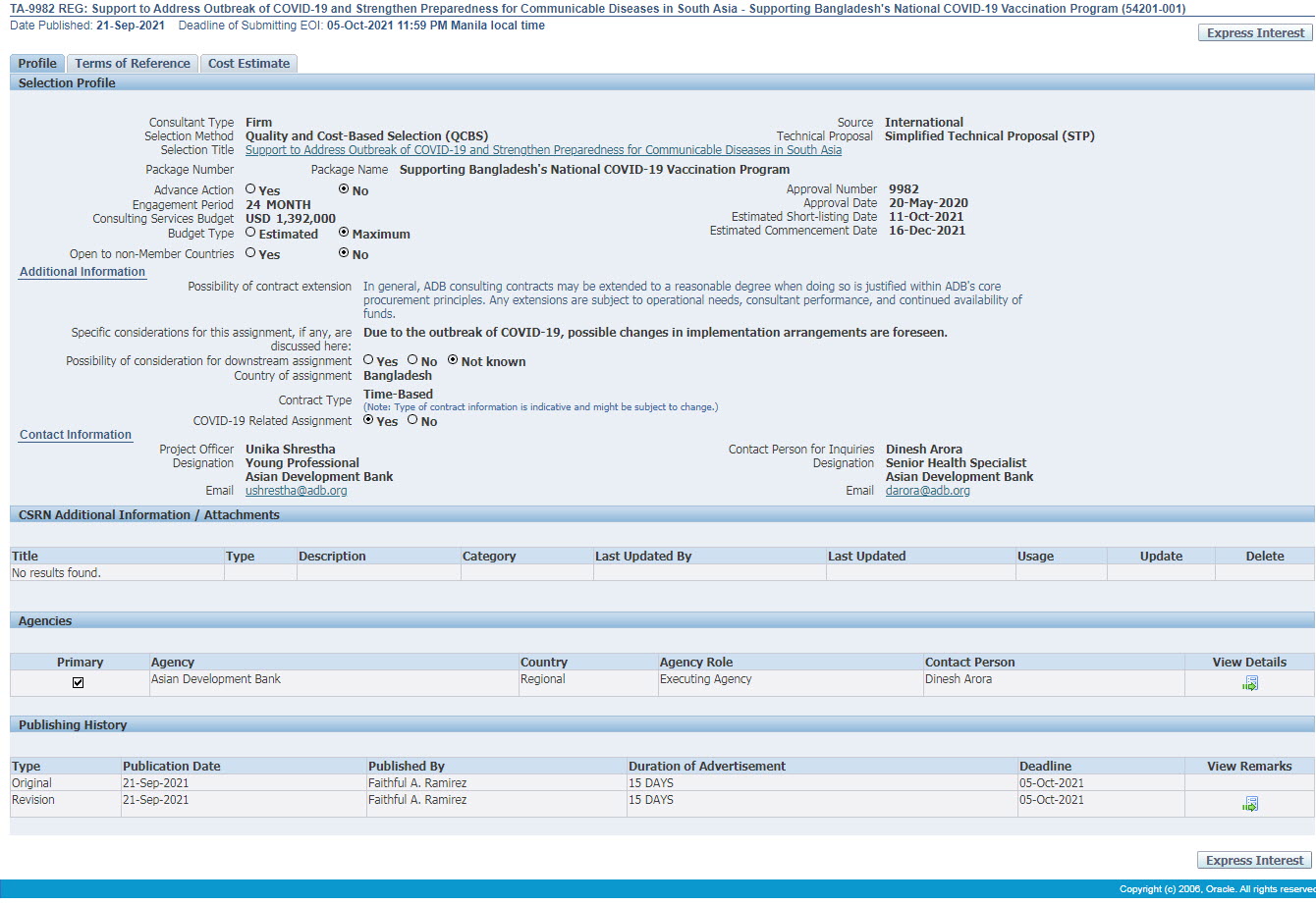Screen dimensions: 1316x905
Task: Click View Details icon for Asian Development Bank
Action: [x=1249, y=683]
